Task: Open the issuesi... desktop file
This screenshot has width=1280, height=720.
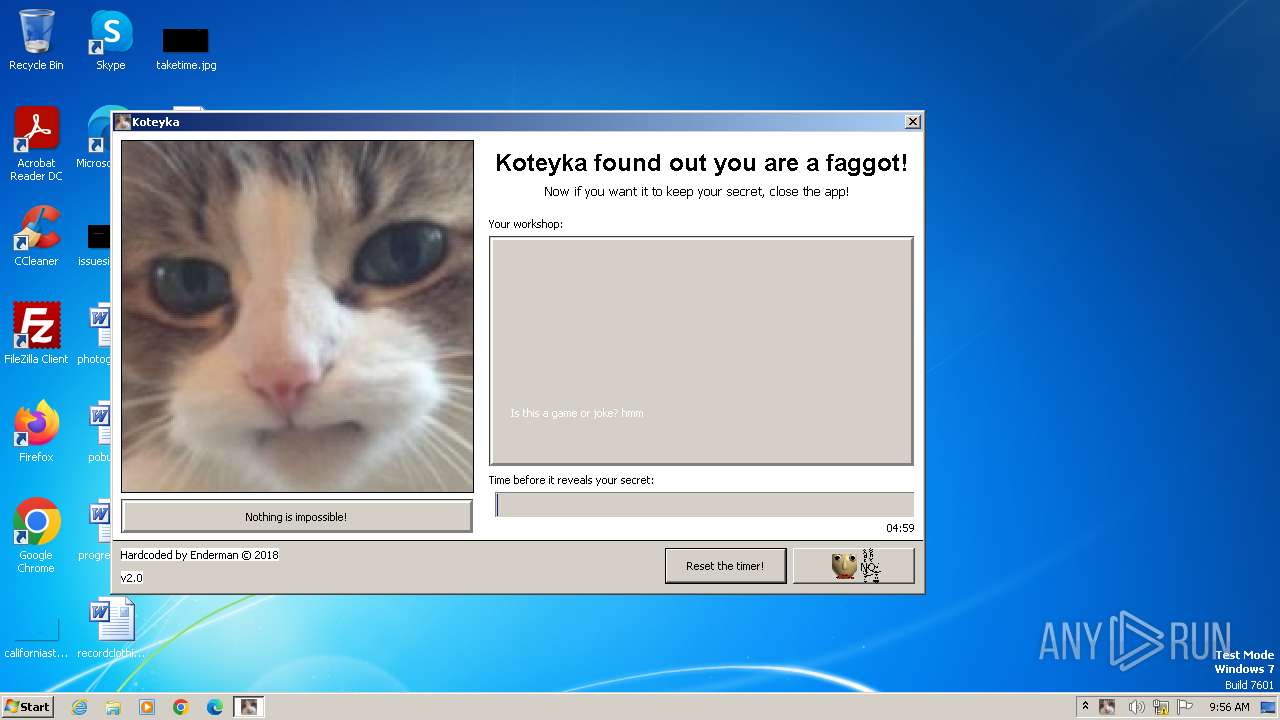Action: click(x=96, y=245)
